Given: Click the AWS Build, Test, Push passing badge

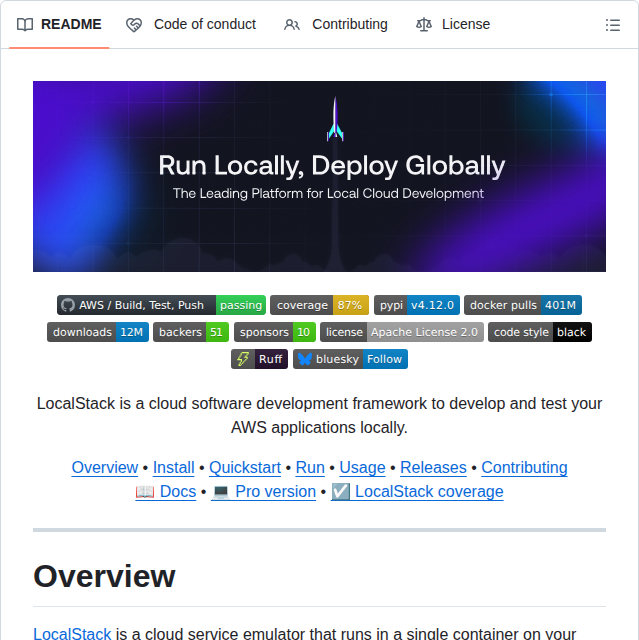Looking at the screenshot, I should tap(161, 305).
